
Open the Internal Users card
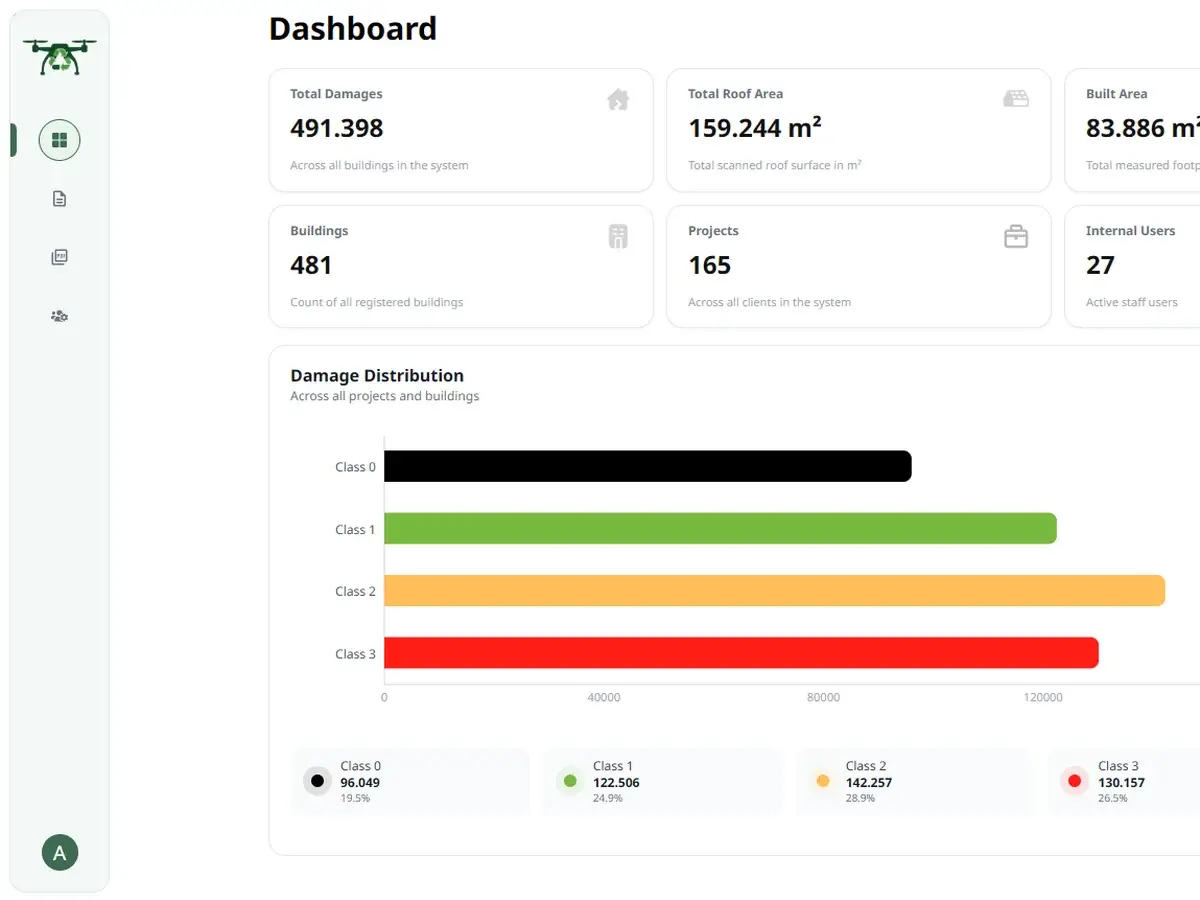1132,267
